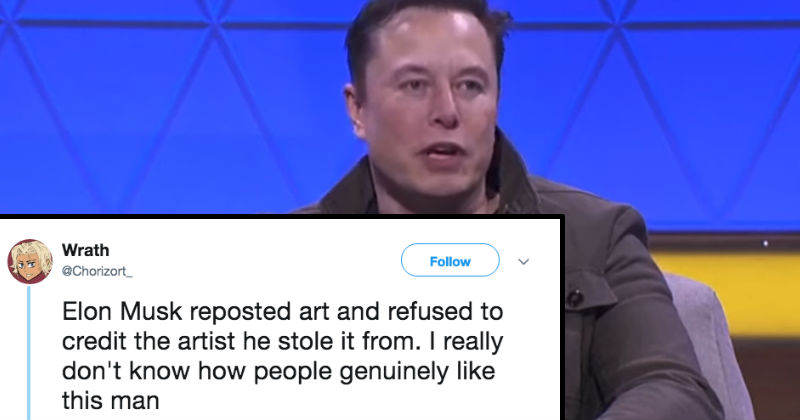Select the tweet line "don't know how people"
Viewport: 800px width, 420px height.
[x=279, y=371]
